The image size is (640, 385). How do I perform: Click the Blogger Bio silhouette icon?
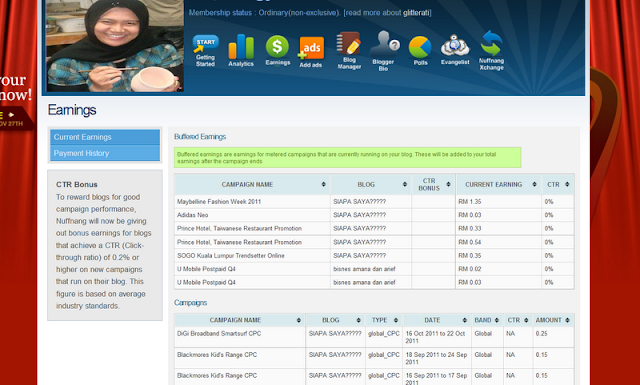coord(384,51)
